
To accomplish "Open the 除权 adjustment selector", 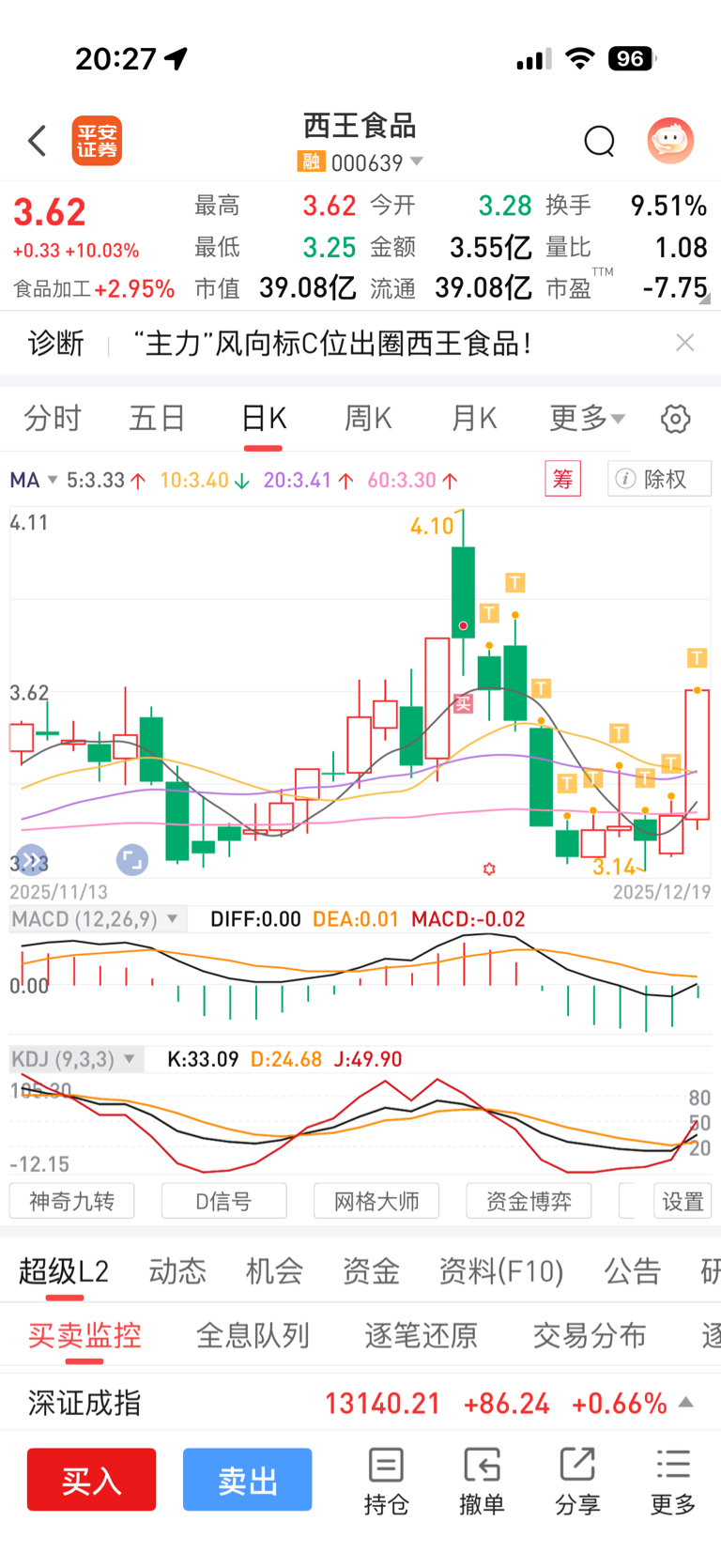I will (659, 479).
